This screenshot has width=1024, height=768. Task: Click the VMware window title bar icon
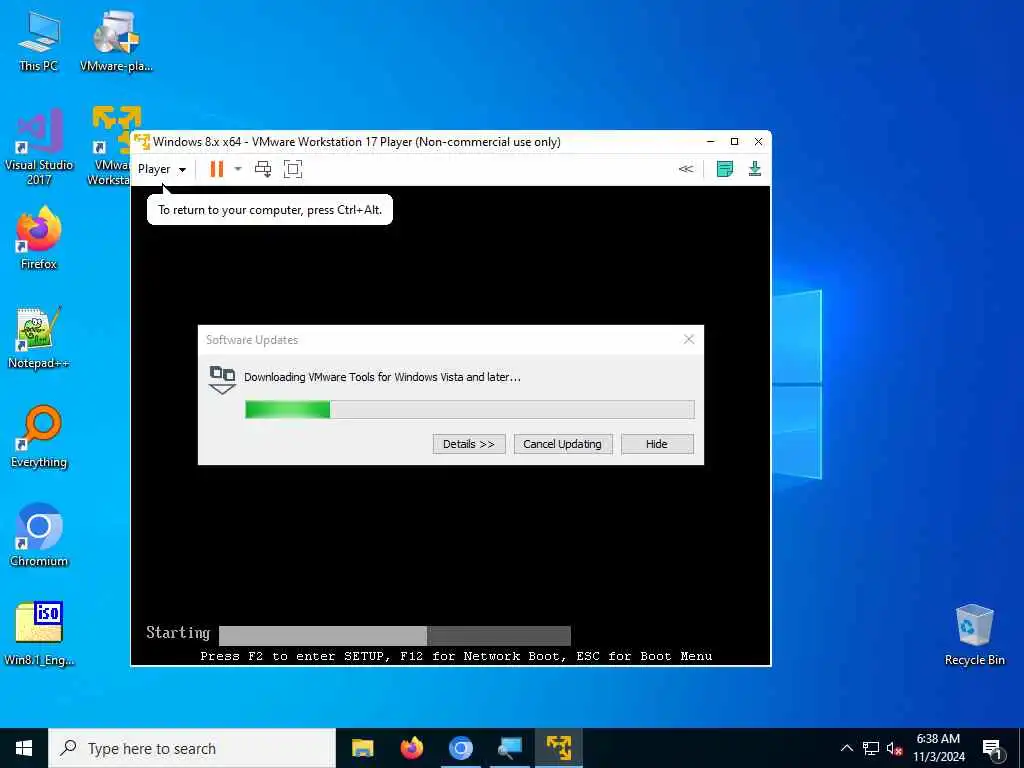[142, 142]
